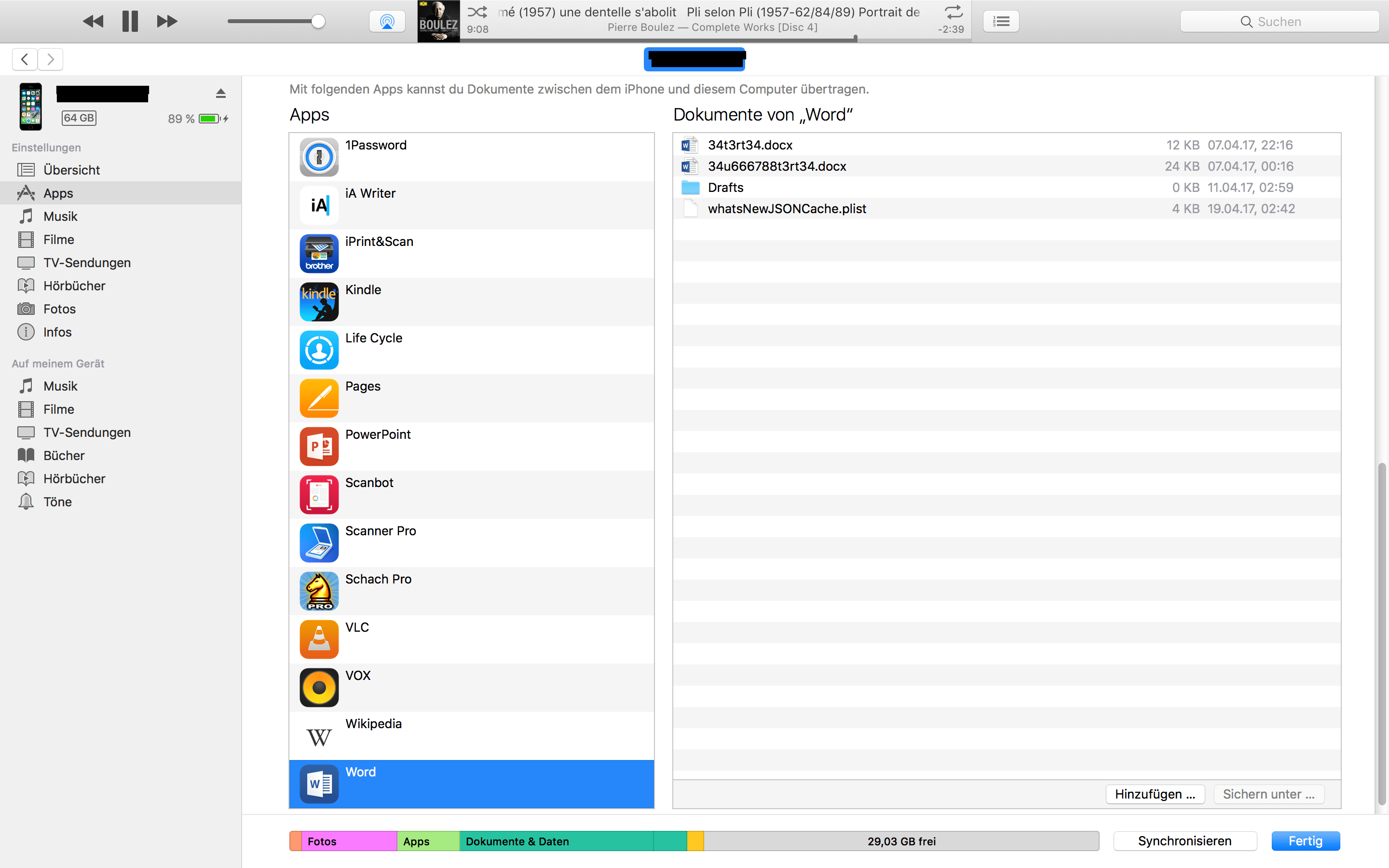Open Fotos settings
This screenshot has height=868, width=1389.
(121, 309)
